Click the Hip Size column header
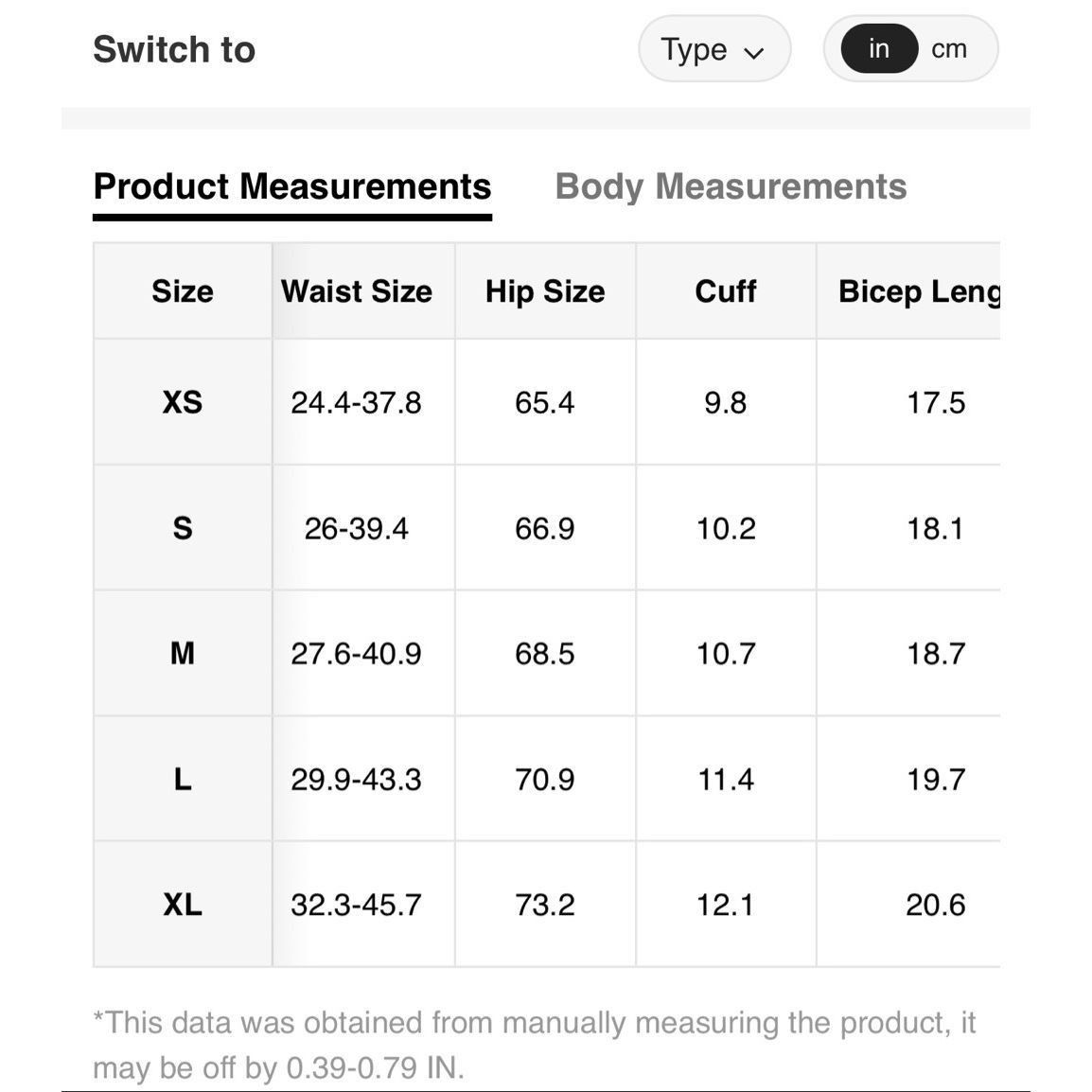 [x=545, y=291]
